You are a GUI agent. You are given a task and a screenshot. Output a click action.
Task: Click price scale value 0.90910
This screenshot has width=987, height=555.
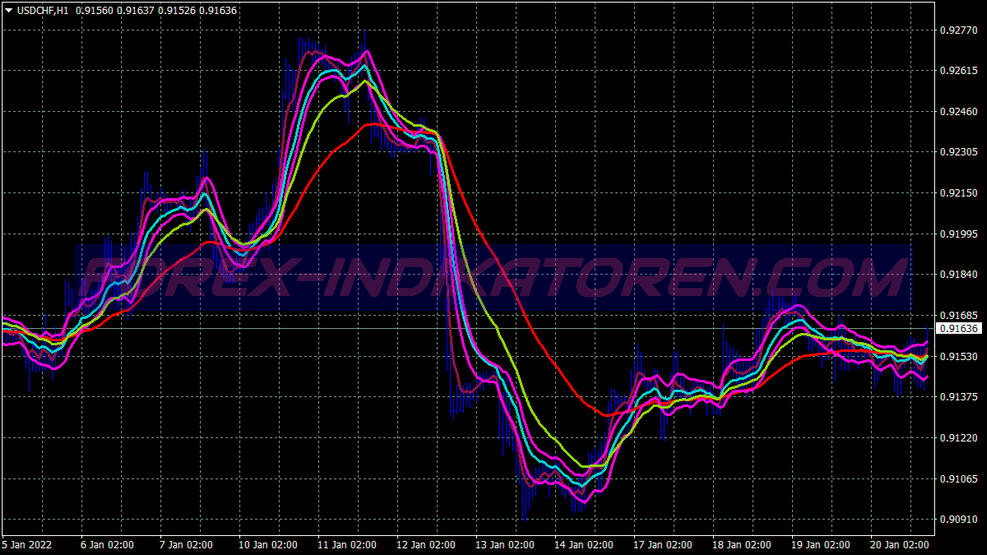point(959,520)
